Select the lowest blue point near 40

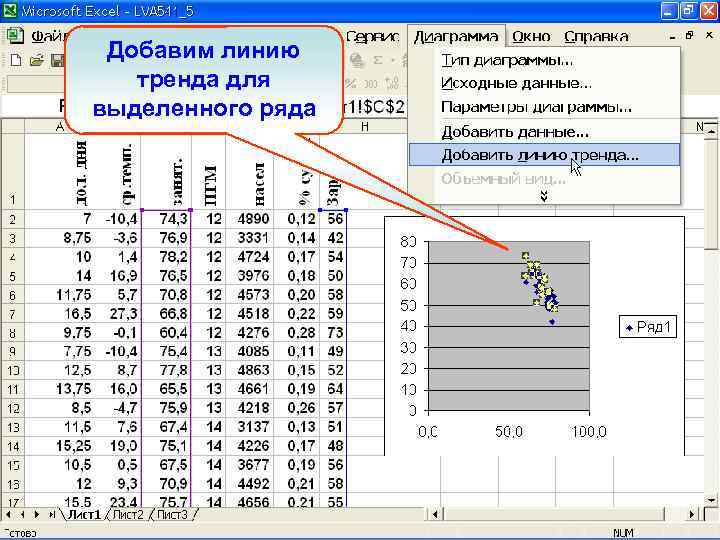click(x=552, y=322)
